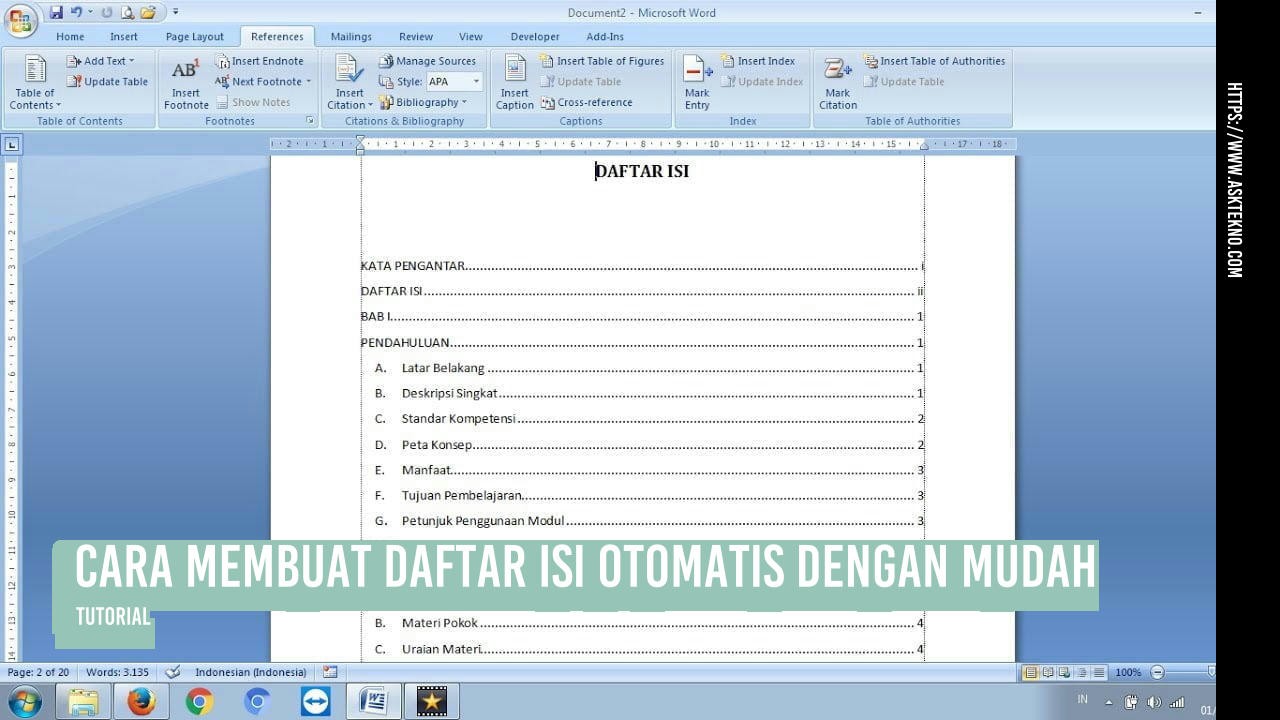
Task: Click Cross-reference in Captions group
Action: tap(586, 102)
